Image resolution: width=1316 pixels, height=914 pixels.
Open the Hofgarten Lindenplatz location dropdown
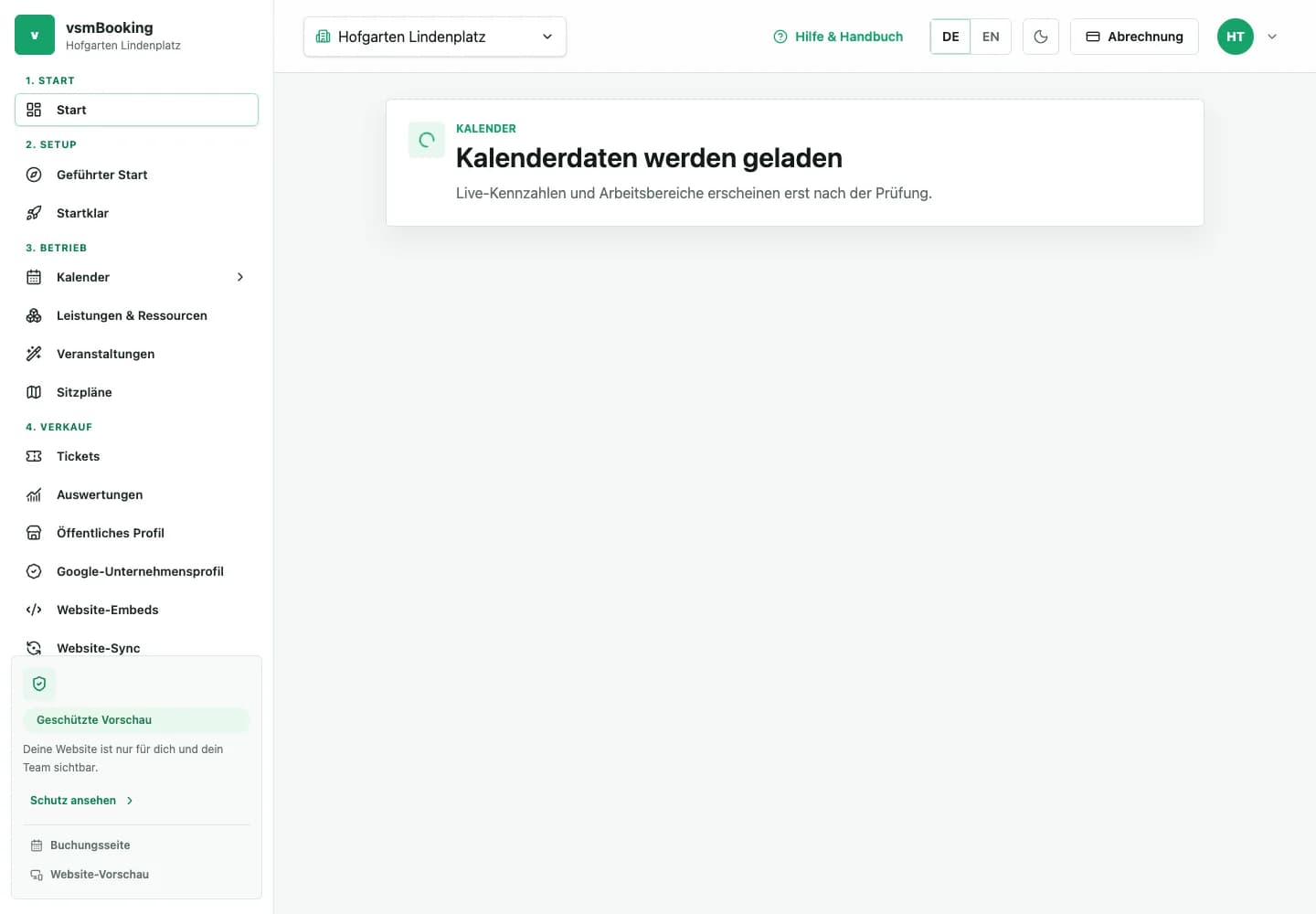(435, 37)
